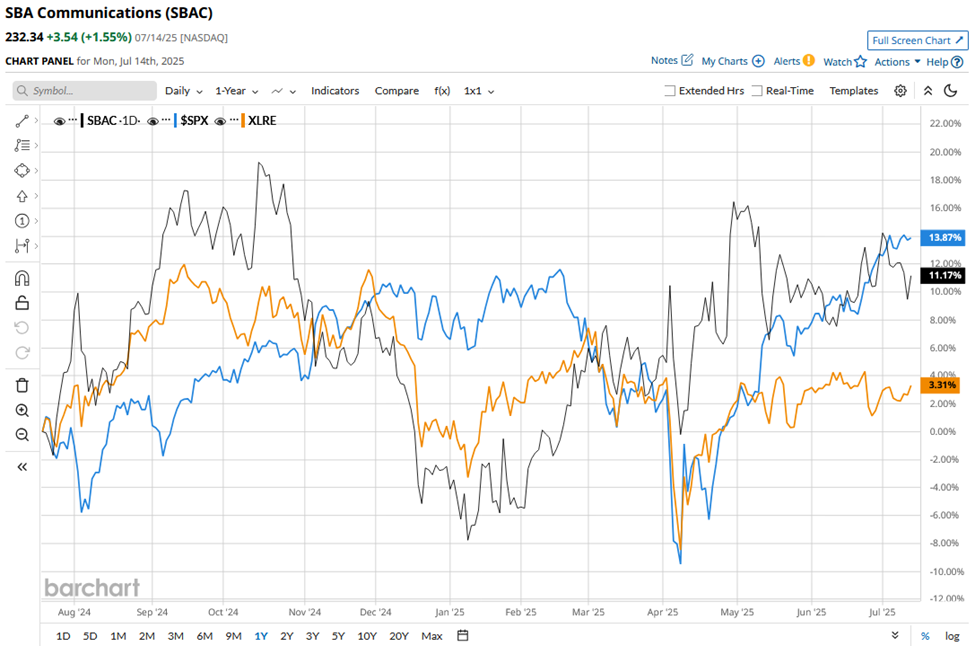Viewport: 975px width, 646px height.
Task: Redo last chart action
Action: click(22, 353)
